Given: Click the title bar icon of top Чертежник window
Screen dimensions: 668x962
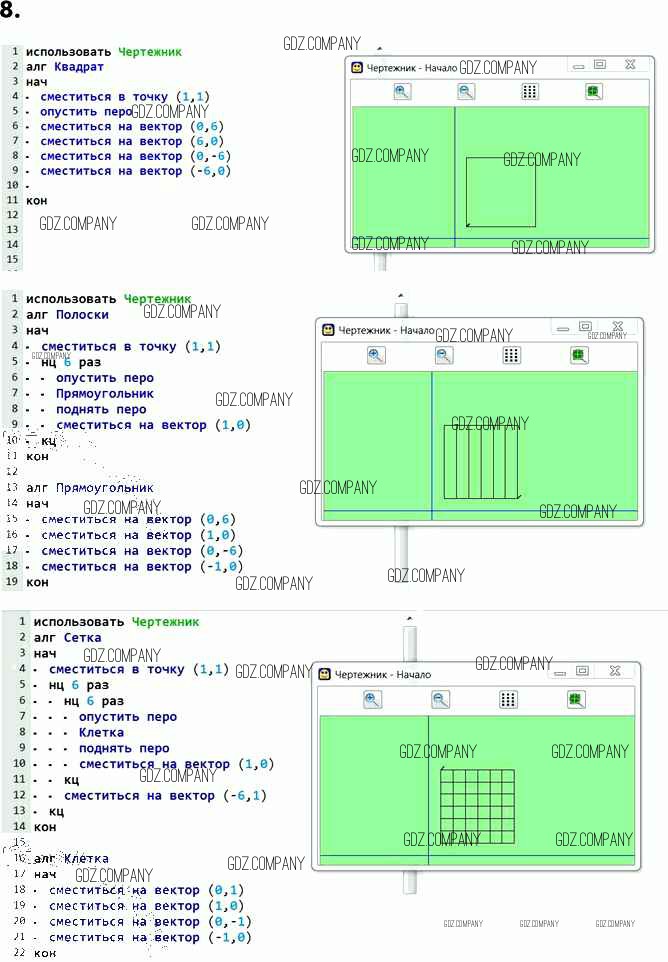Looking at the screenshot, I should pyautogui.click(x=357, y=67).
